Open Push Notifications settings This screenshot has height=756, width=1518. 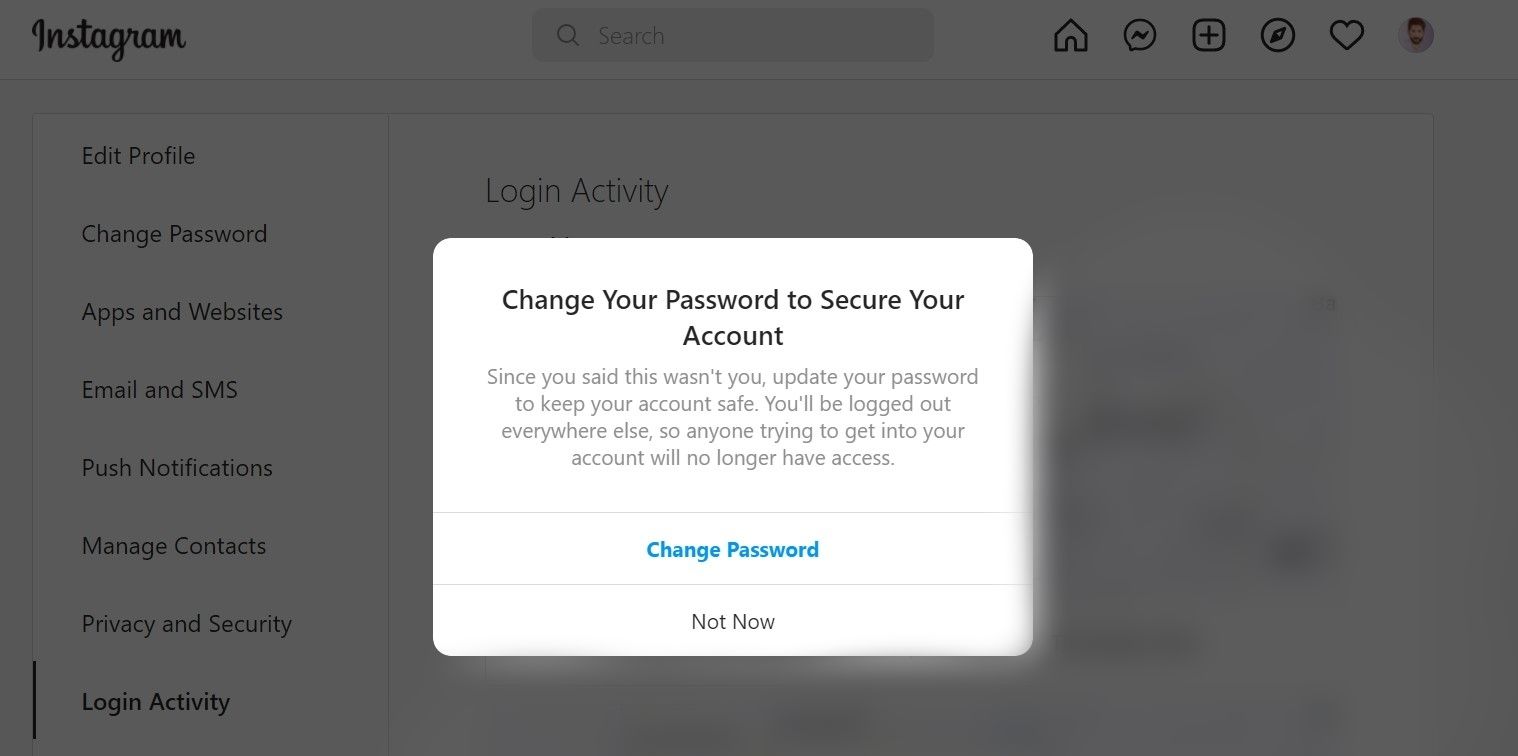[177, 468]
